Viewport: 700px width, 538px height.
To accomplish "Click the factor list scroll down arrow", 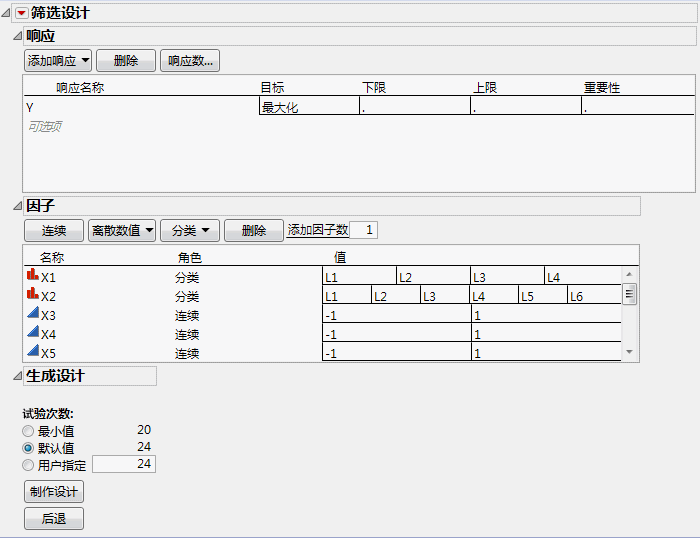I will pyautogui.click(x=629, y=352).
